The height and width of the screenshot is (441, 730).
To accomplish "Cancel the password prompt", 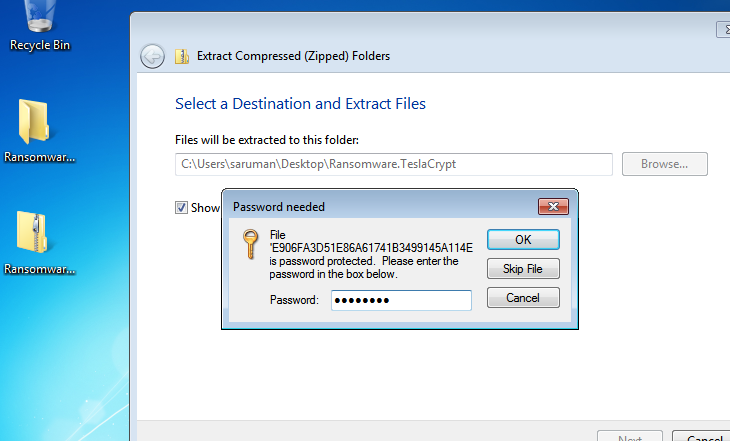I will click(523, 298).
